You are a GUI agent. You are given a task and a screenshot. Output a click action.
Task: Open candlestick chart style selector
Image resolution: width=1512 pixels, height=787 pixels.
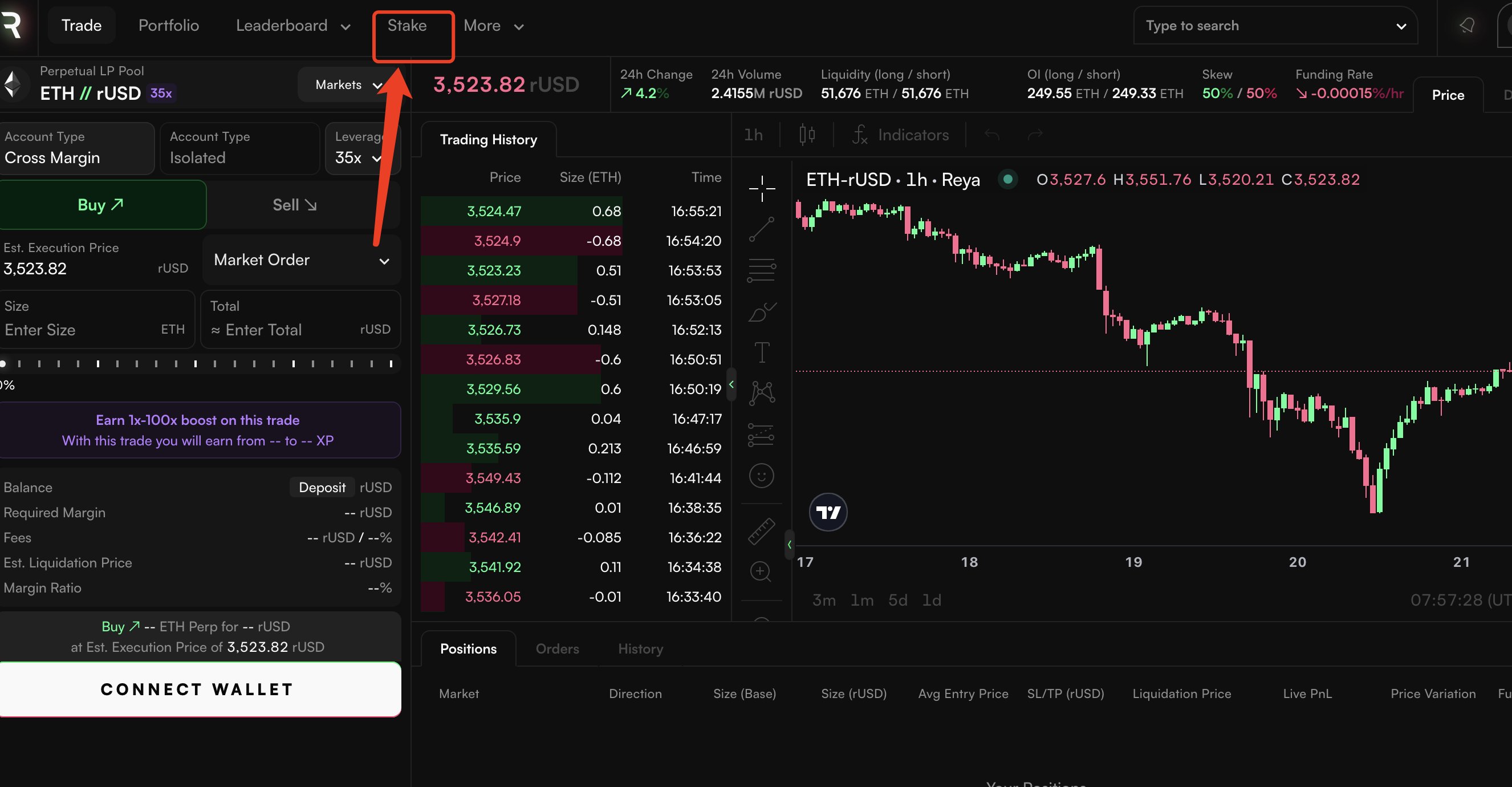click(x=807, y=135)
